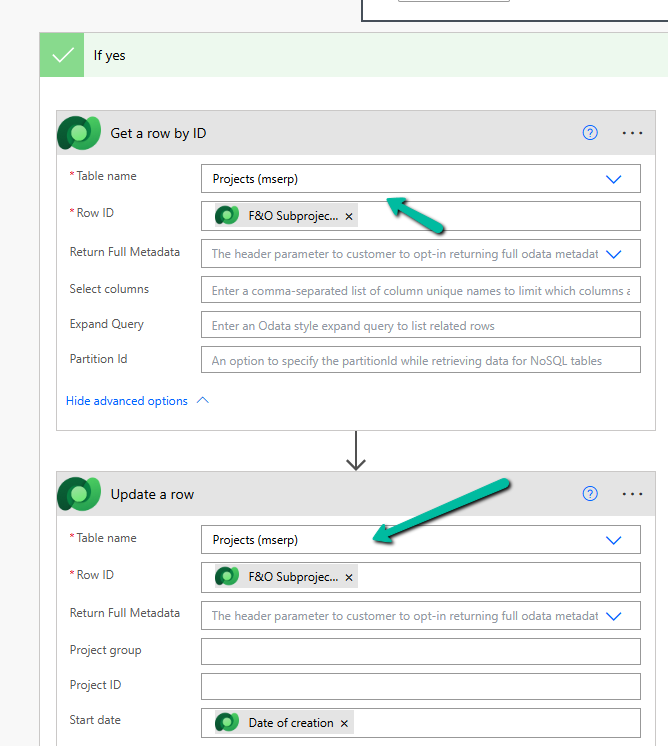Focus the Project ID input field
This screenshot has width=668, height=746.
421,687
